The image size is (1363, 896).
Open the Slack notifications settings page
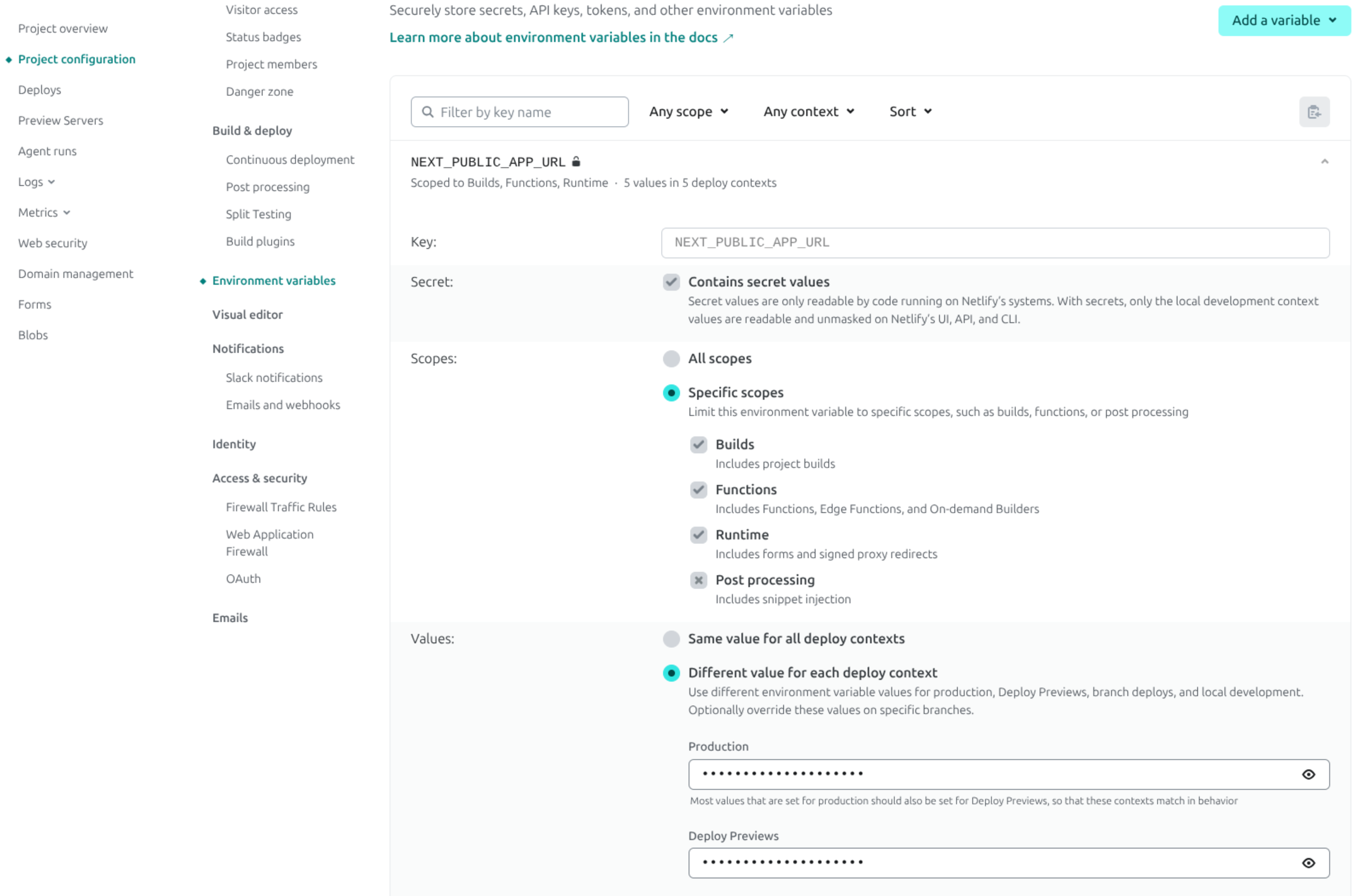click(274, 377)
